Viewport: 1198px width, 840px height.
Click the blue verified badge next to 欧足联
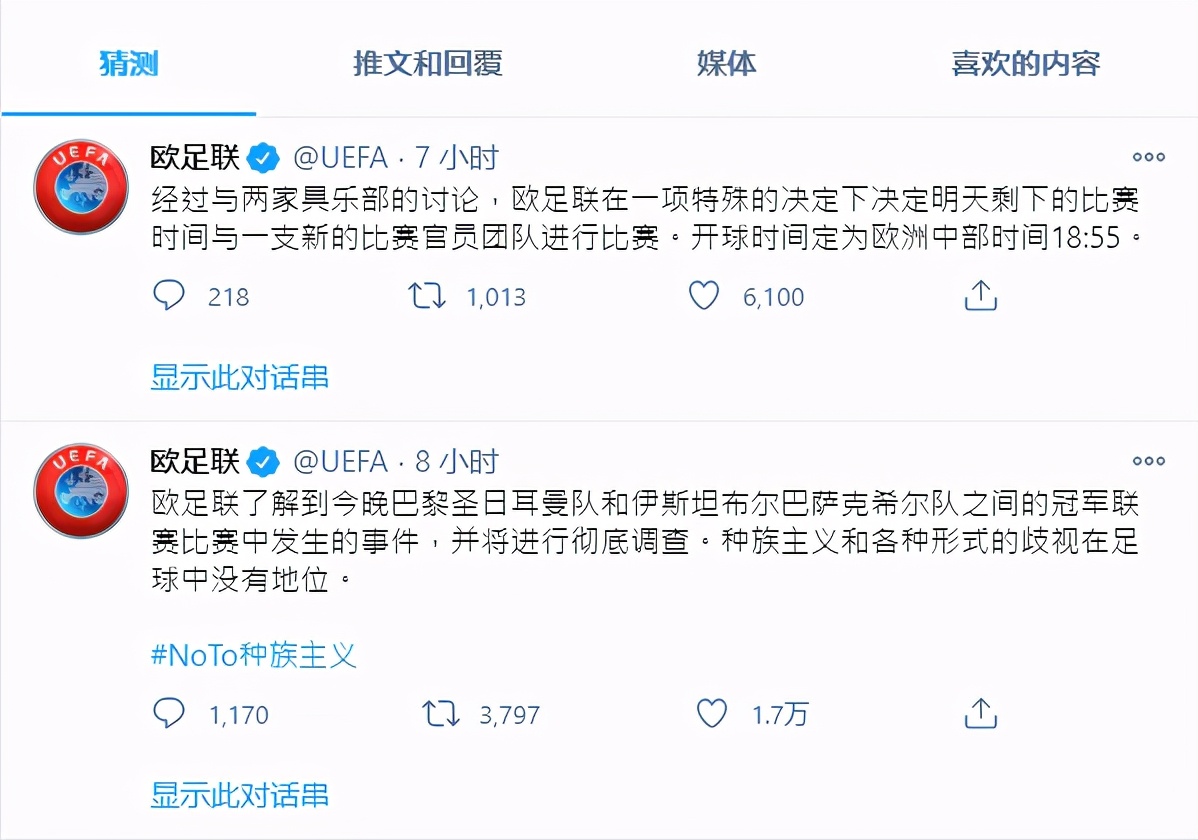click(261, 156)
